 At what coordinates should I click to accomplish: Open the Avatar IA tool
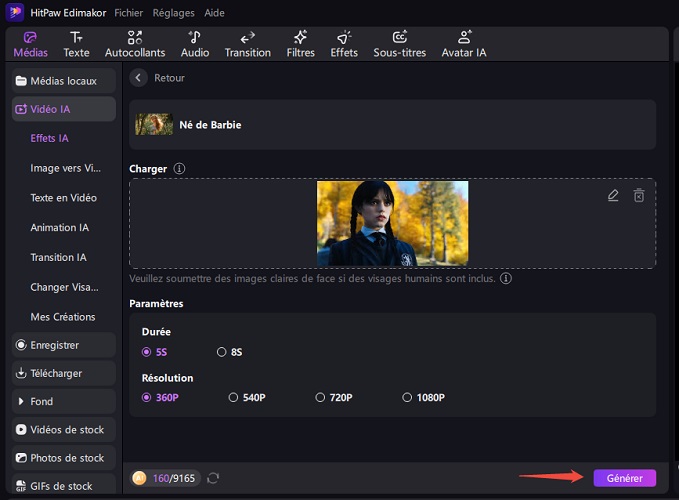point(464,44)
